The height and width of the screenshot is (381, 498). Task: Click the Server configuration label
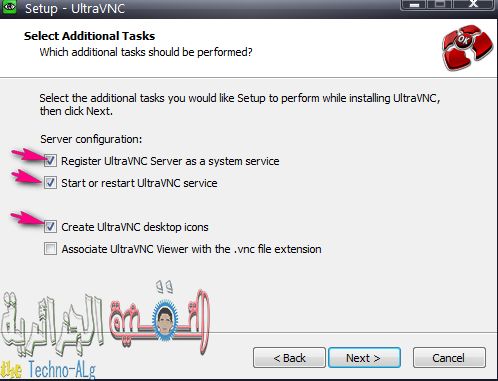[91, 139]
